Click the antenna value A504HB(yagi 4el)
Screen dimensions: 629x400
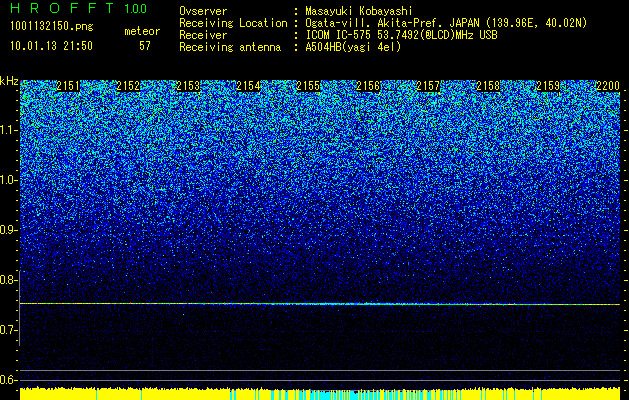coord(353,47)
